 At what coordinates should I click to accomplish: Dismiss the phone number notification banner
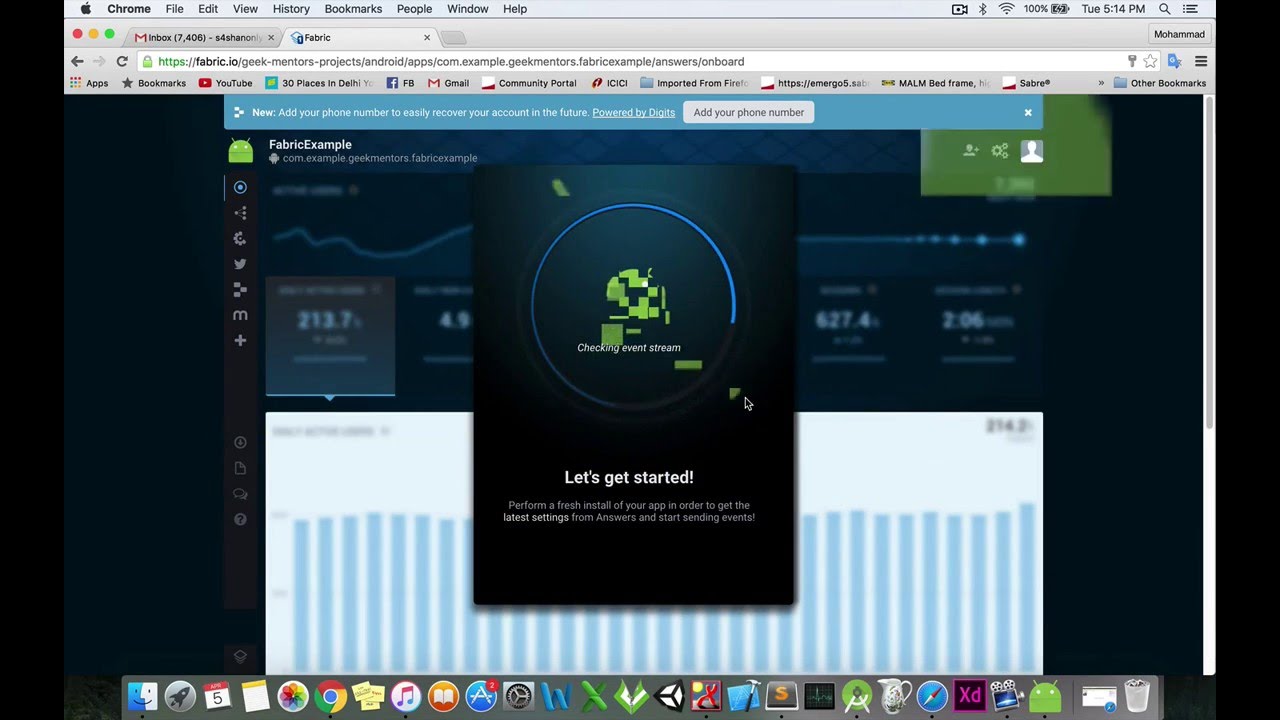pyautogui.click(x=1028, y=112)
